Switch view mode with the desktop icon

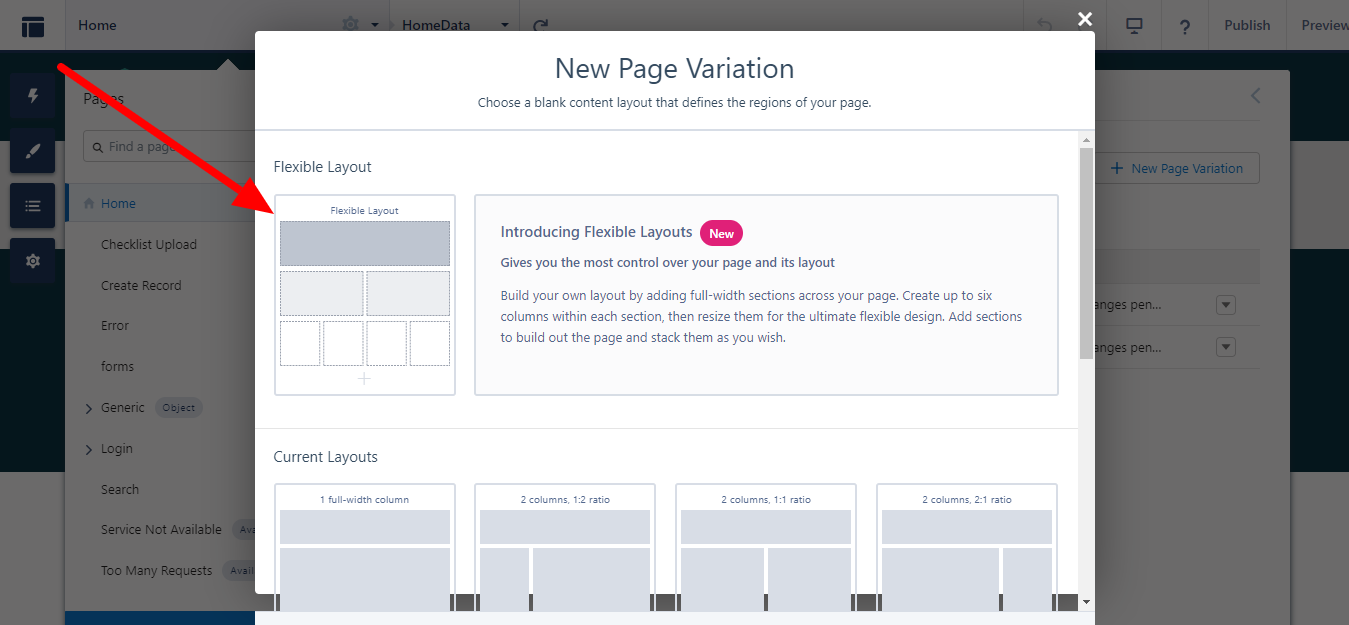point(1134,26)
